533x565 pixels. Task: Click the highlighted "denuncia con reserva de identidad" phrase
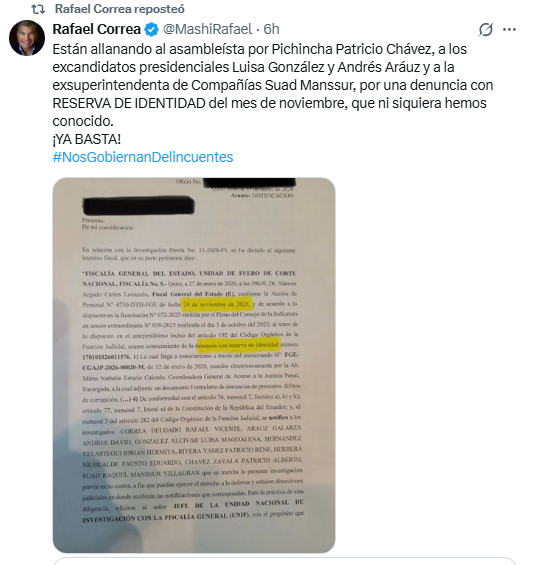(x=239, y=345)
